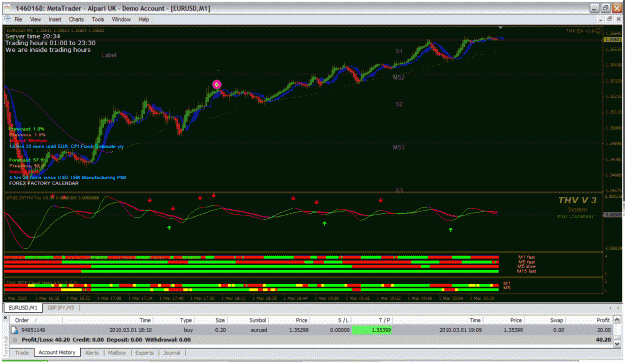Click 'We are inside trading hours' text
625x362 pixels.
pos(48,49)
